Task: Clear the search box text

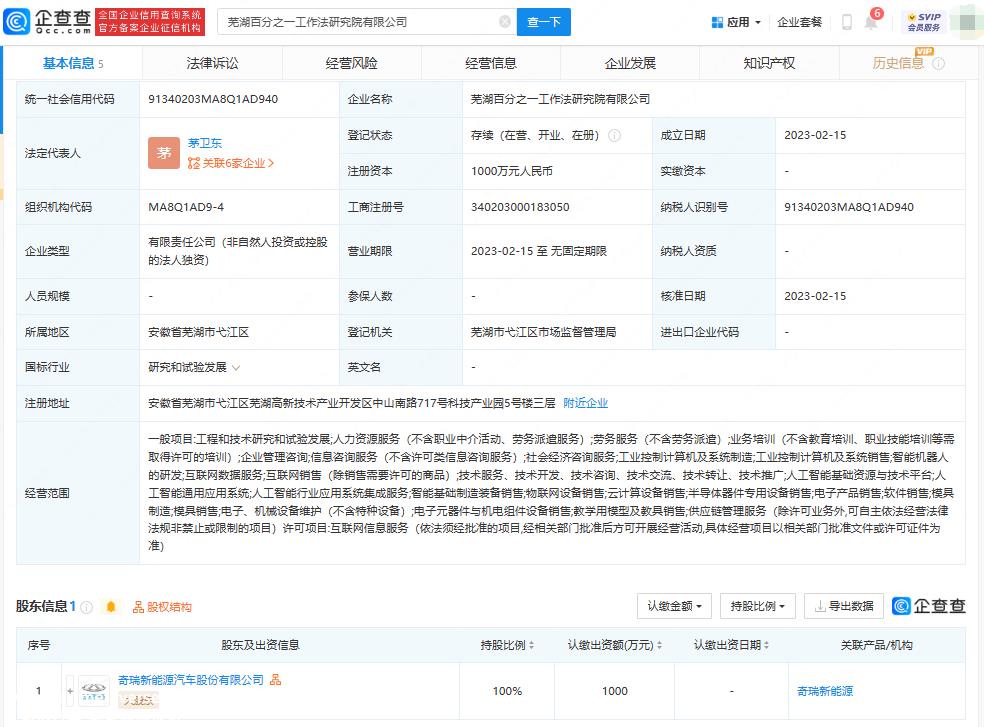Action: [x=505, y=22]
